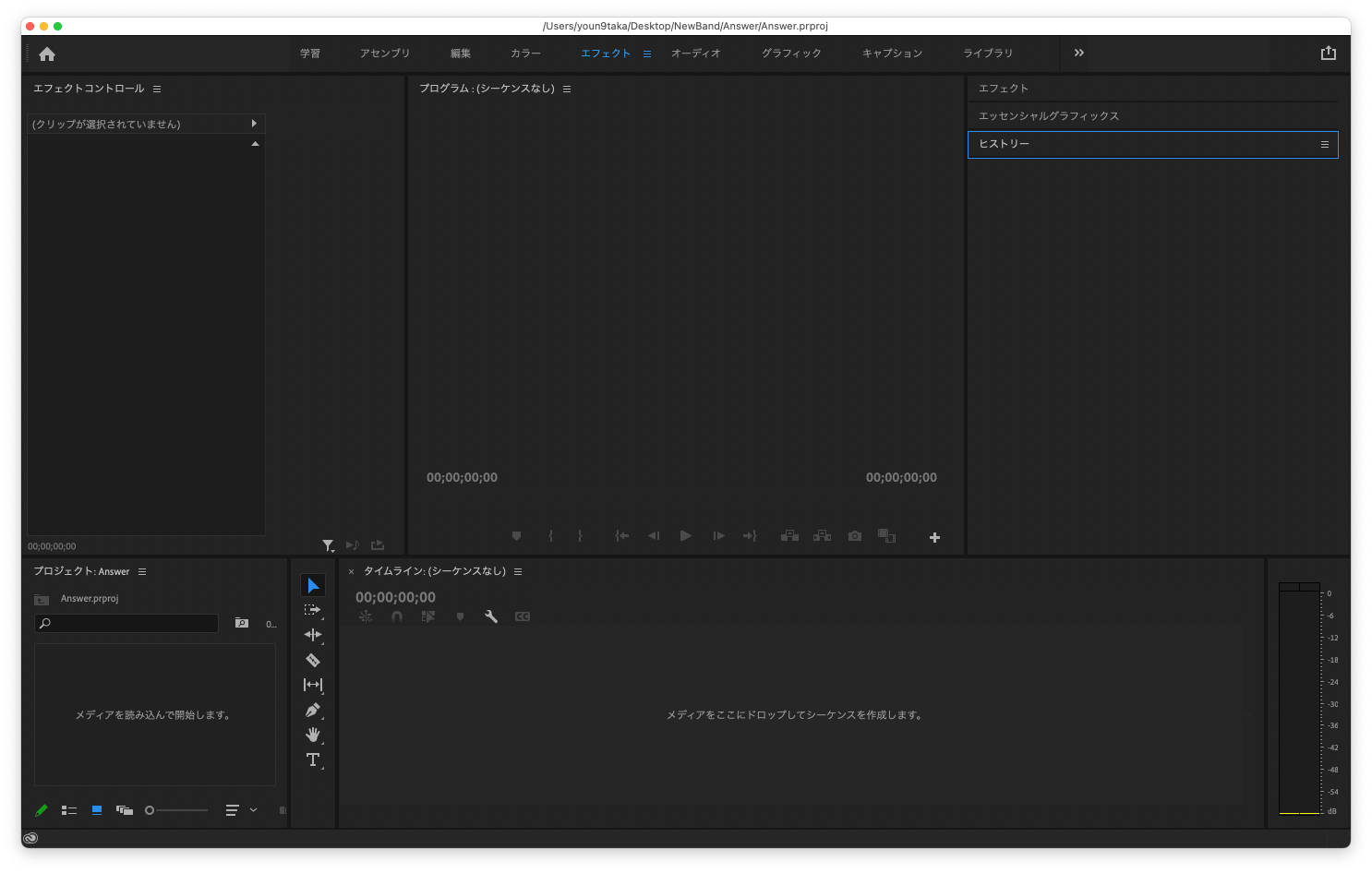This screenshot has height=873, width=1372.
Task: Expand the workspace overflow chevron
Action: (x=1078, y=54)
